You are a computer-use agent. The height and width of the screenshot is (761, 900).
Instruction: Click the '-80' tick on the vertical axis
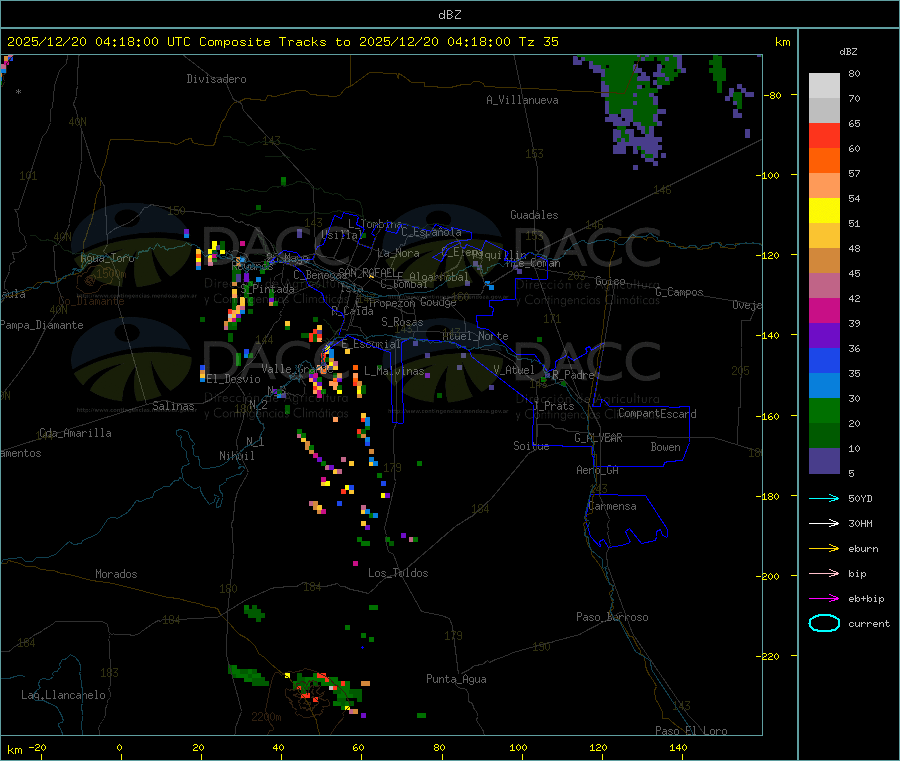773,95
